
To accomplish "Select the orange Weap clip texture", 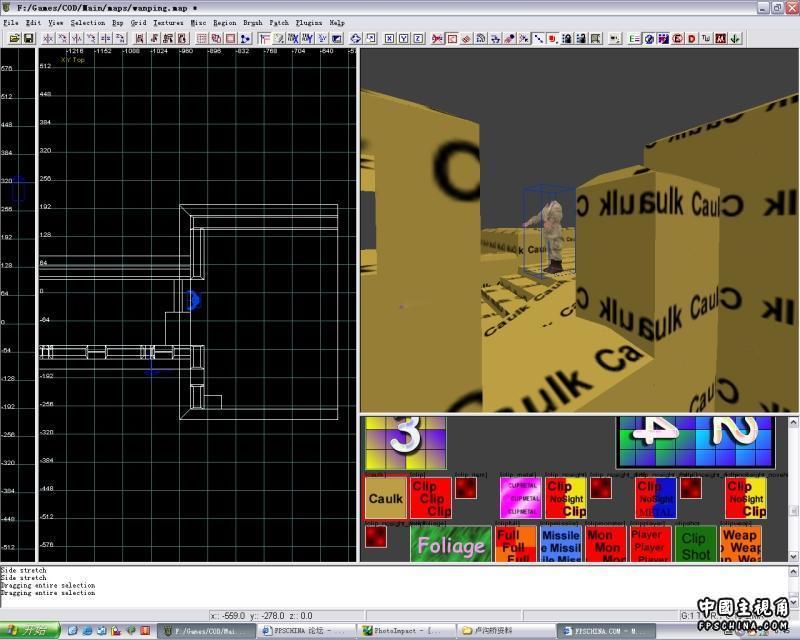I will pos(741,544).
